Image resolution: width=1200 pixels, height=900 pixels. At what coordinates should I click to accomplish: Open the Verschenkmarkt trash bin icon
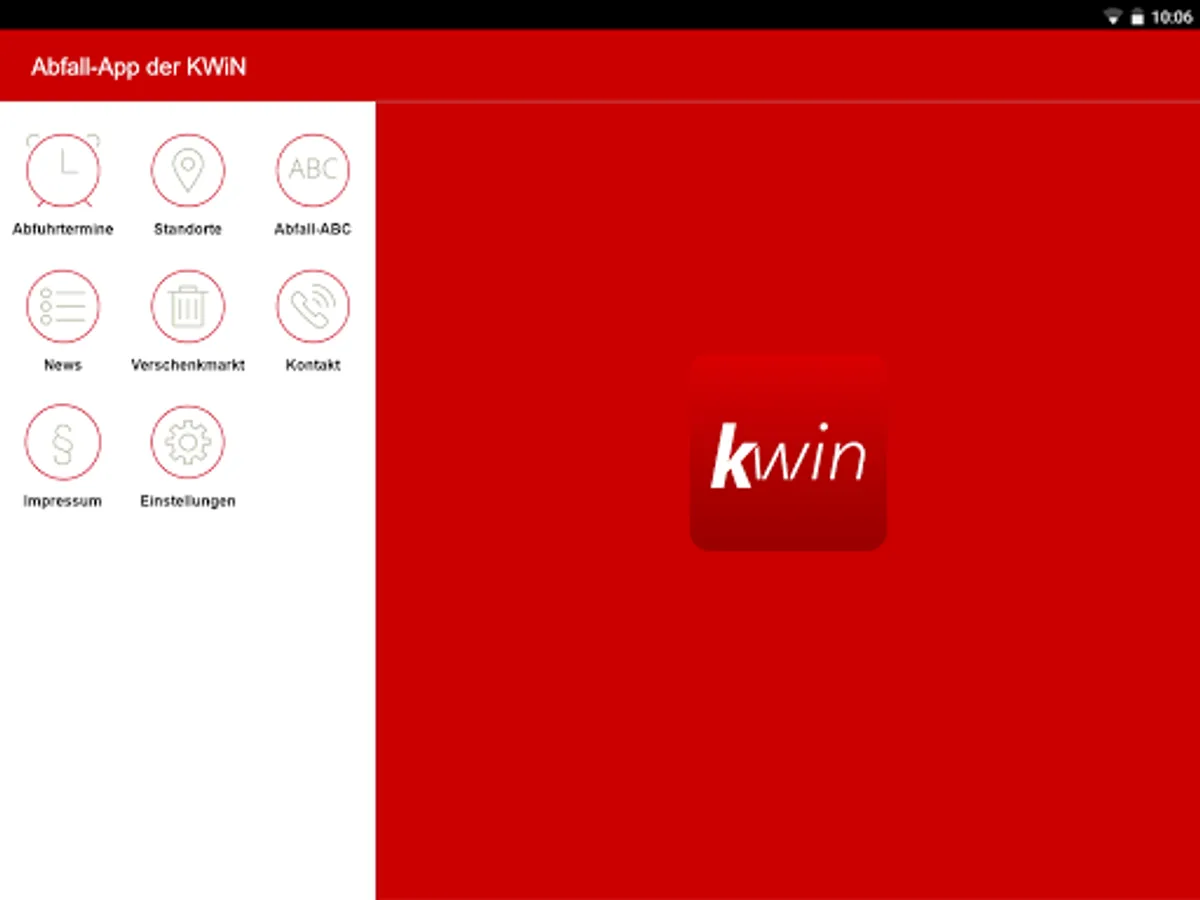tap(188, 306)
